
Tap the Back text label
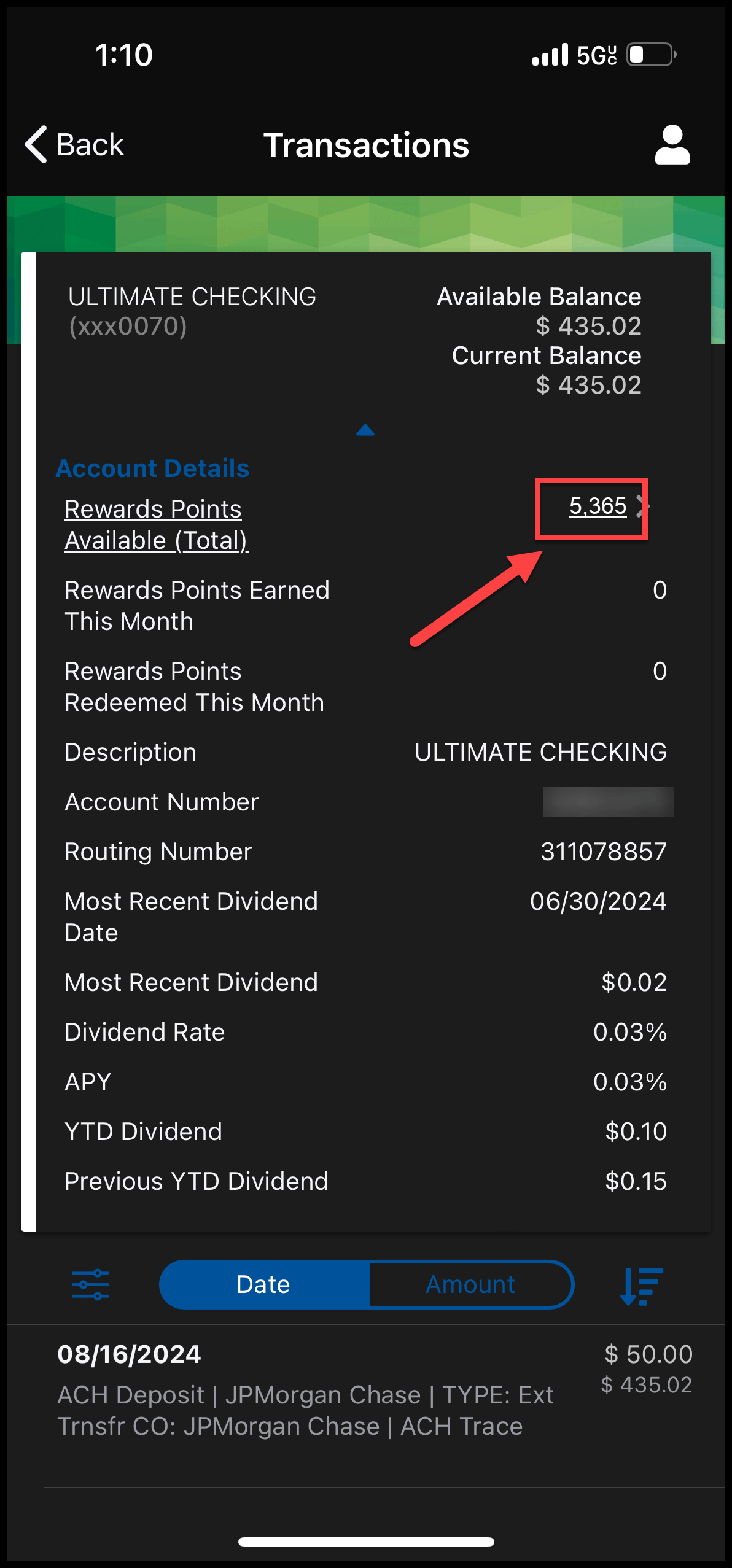tap(90, 146)
